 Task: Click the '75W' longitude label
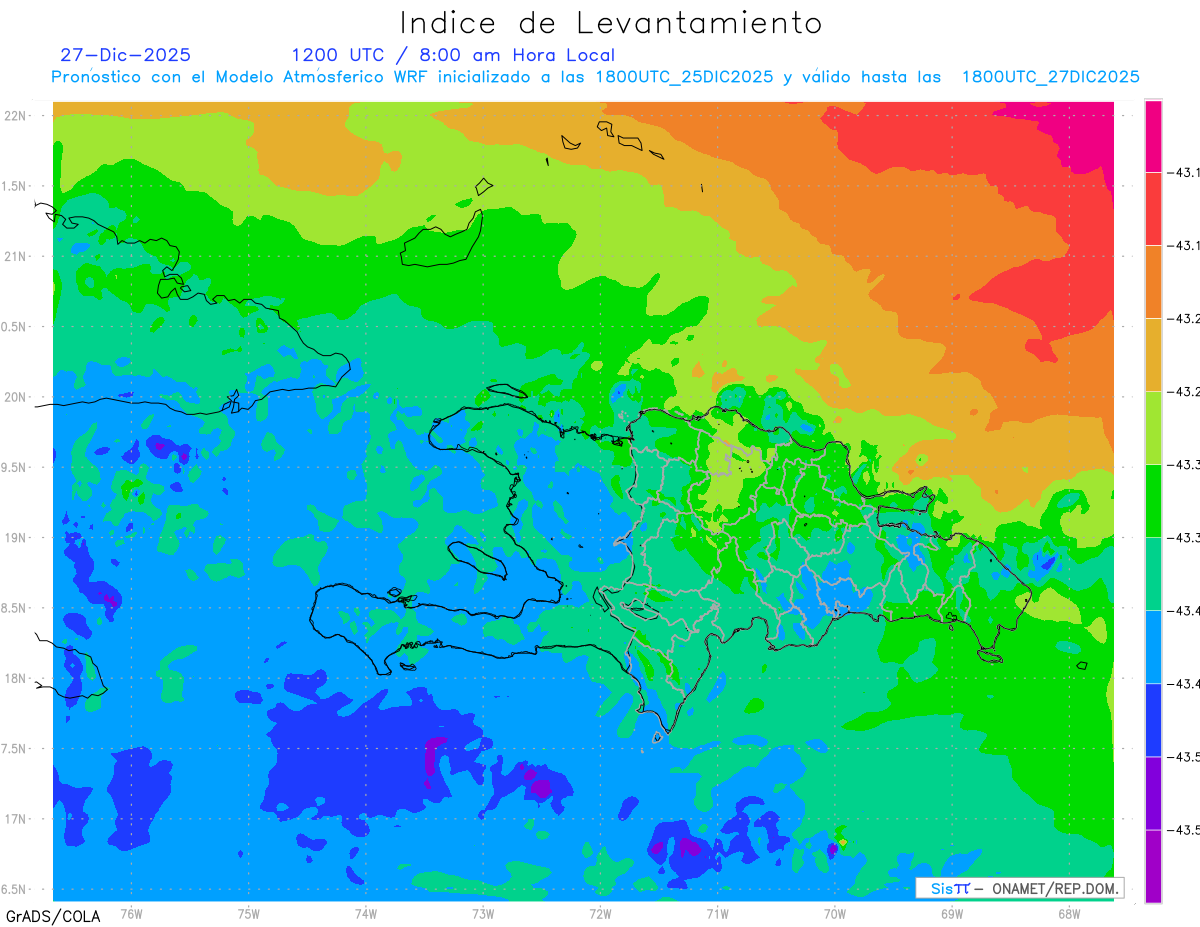click(x=248, y=913)
